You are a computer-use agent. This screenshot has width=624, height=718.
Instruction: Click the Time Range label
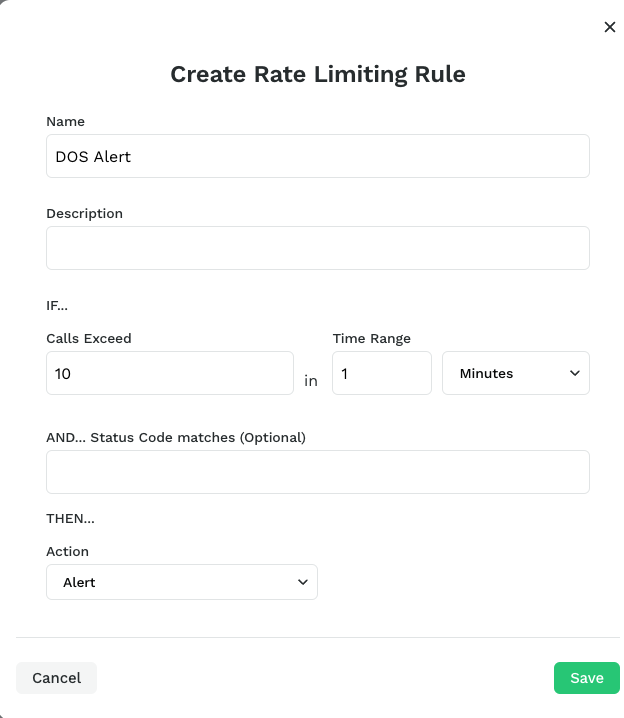click(372, 338)
